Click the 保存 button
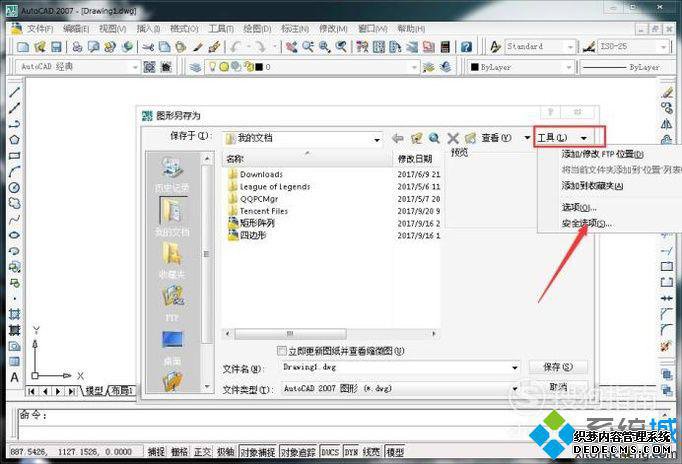 pyautogui.click(x=558, y=367)
